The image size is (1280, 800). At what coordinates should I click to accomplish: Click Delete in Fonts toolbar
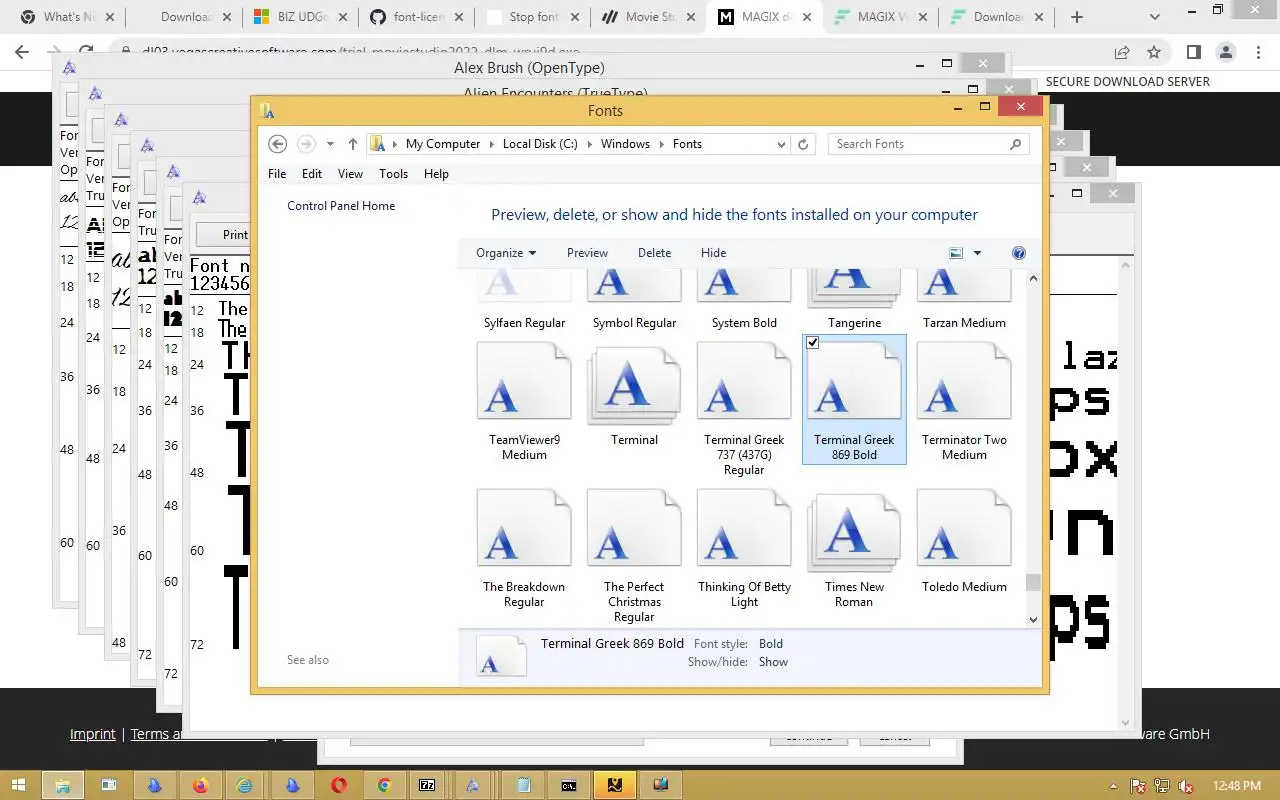(x=654, y=253)
